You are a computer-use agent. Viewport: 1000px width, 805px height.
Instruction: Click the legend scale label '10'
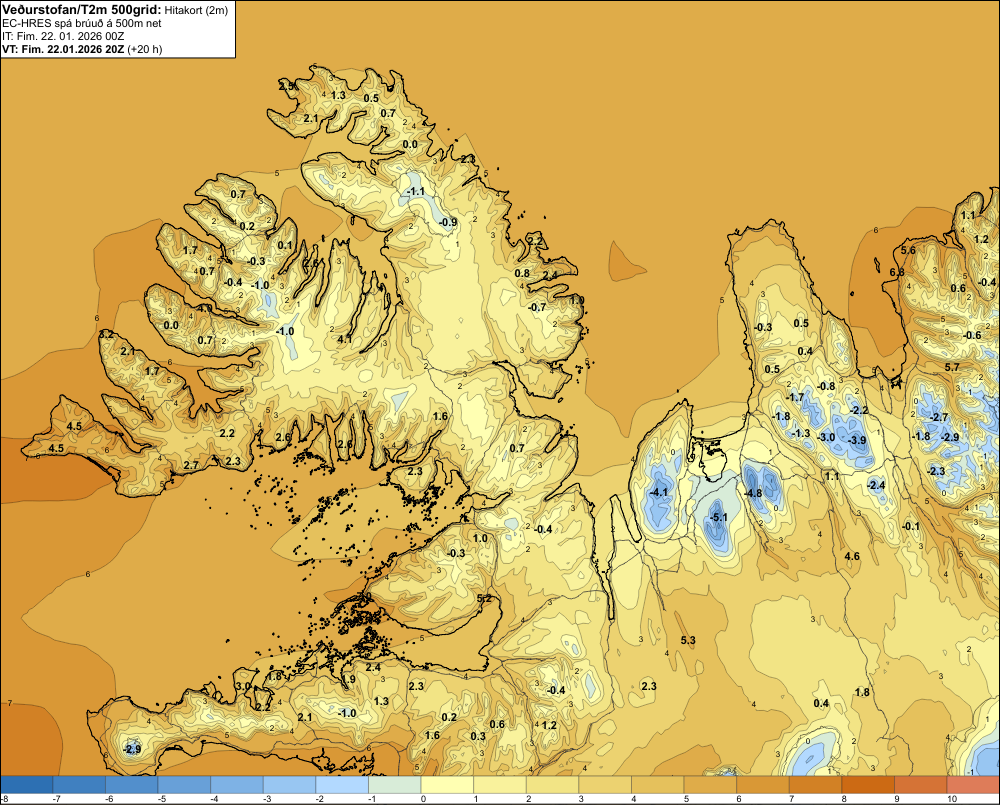pyautogui.click(x=952, y=799)
